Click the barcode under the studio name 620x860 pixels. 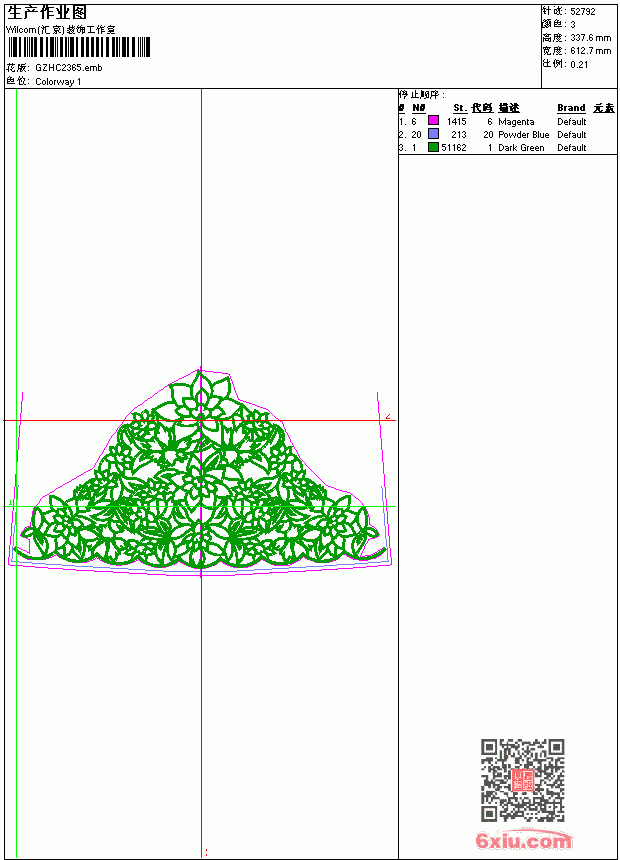point(78,47)
